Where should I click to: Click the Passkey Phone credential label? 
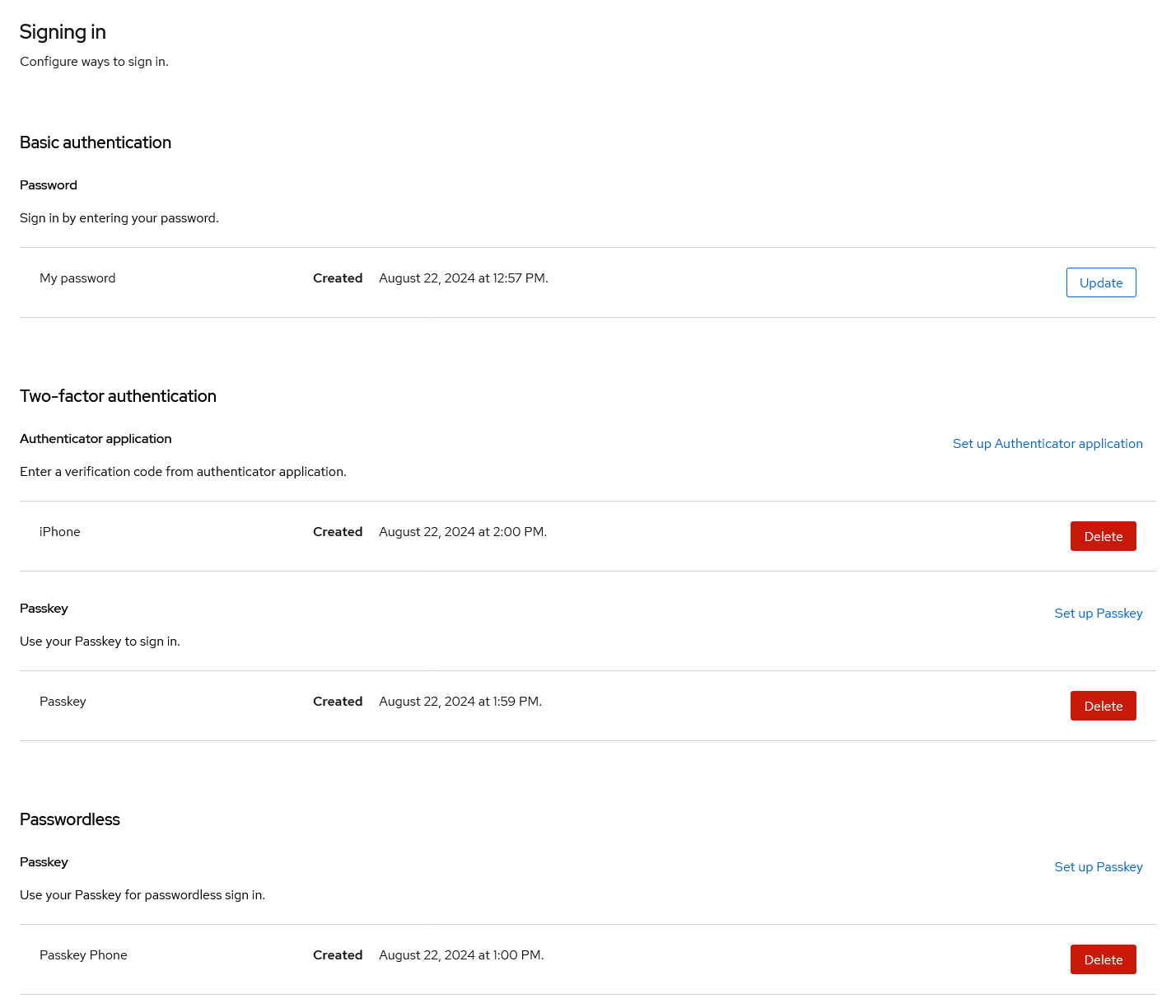[83, 955]
